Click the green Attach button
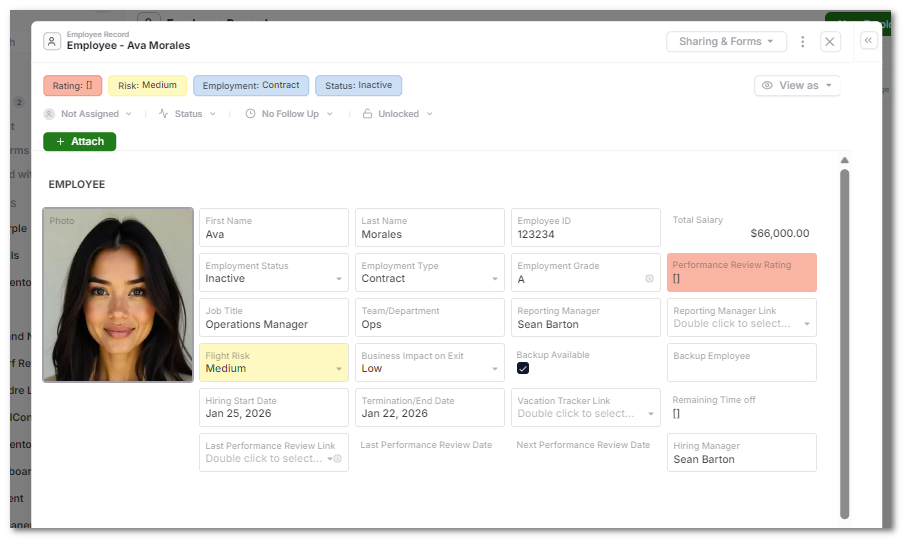The image size is (902, 539). point(79,142)
